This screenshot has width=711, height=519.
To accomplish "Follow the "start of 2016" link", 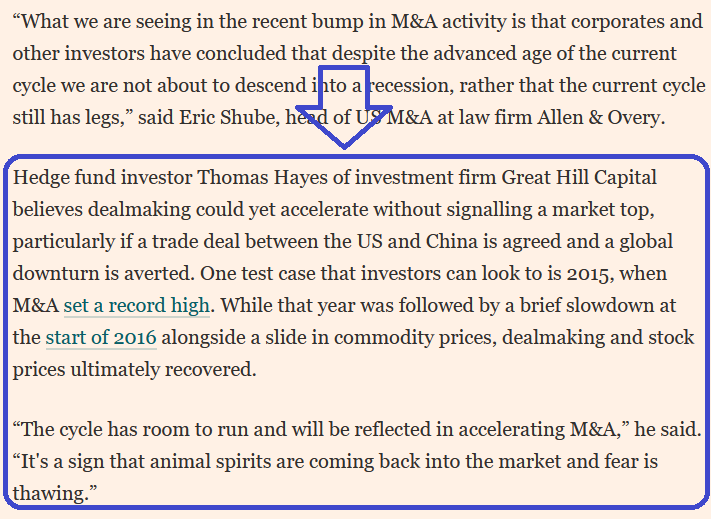I will [101, 337].
